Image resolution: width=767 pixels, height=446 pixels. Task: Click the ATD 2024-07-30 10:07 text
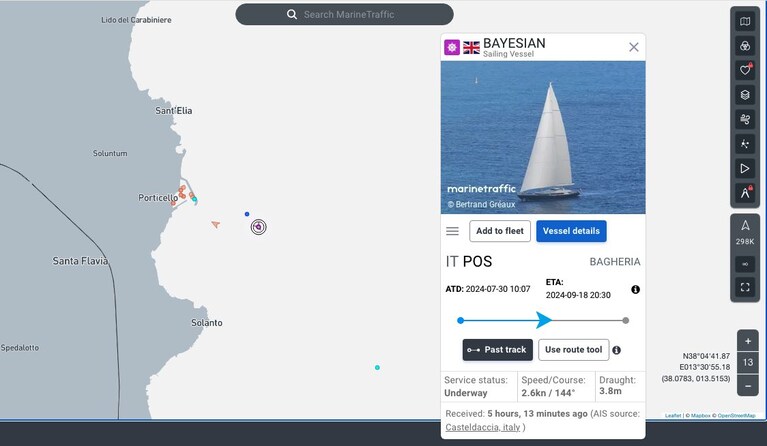click(x=488, y=289)
